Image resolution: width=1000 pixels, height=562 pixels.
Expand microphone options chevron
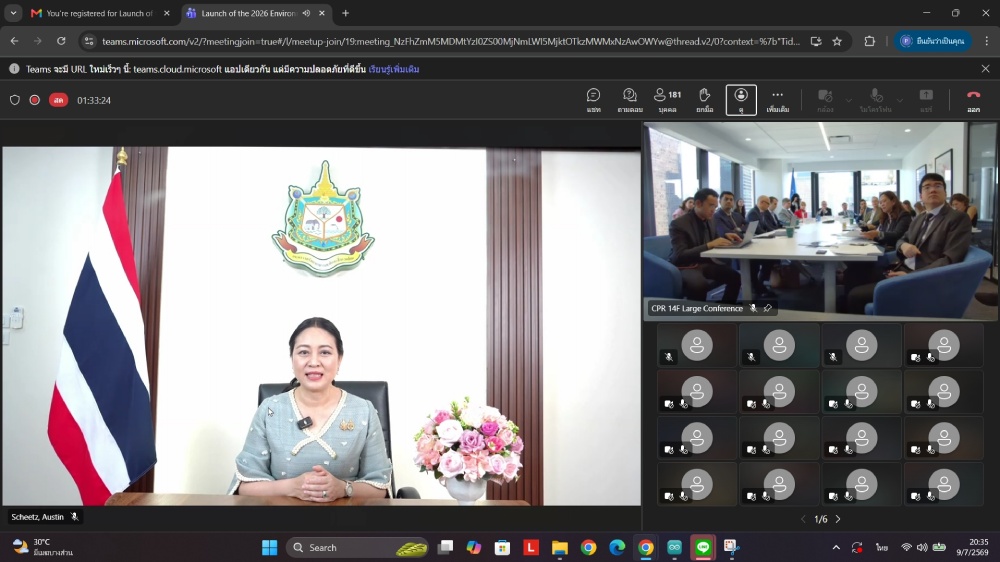coord(900,100)
